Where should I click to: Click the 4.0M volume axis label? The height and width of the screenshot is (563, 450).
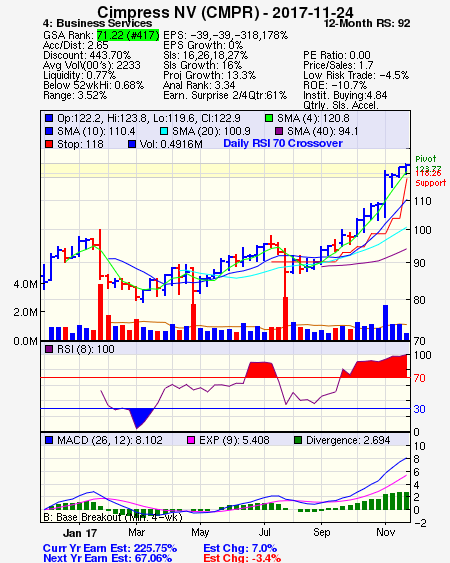pos(25,284)
